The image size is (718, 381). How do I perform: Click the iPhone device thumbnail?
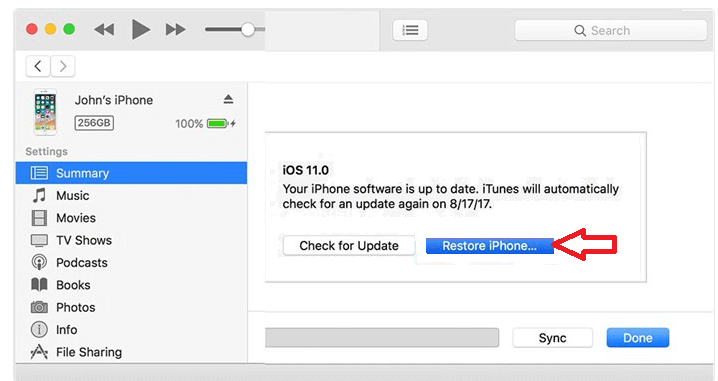[x=45, y=112]
